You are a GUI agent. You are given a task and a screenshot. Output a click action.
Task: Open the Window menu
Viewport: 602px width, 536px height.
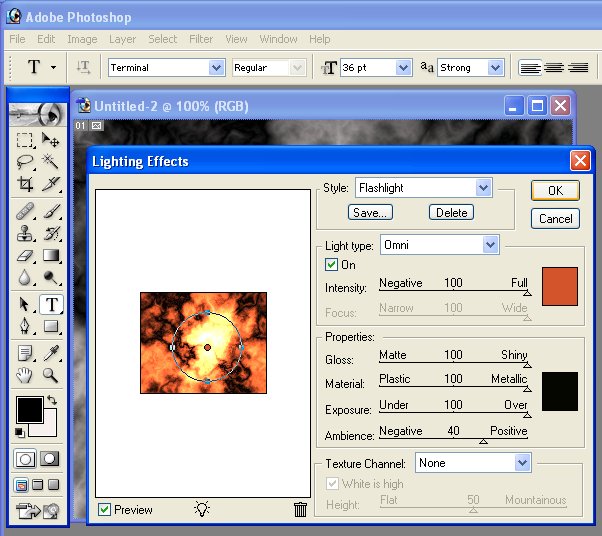click(278, 39)
